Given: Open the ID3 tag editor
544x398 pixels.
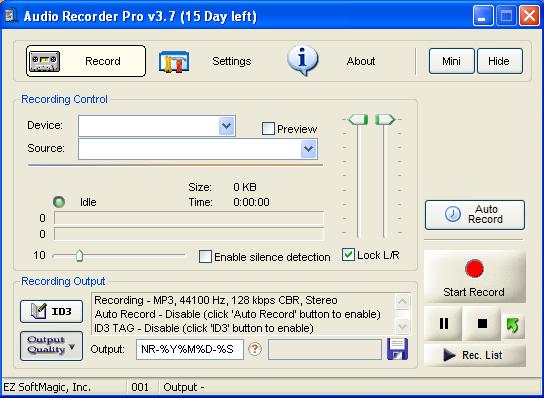Looking at the screenshot, I should (51, 312).
